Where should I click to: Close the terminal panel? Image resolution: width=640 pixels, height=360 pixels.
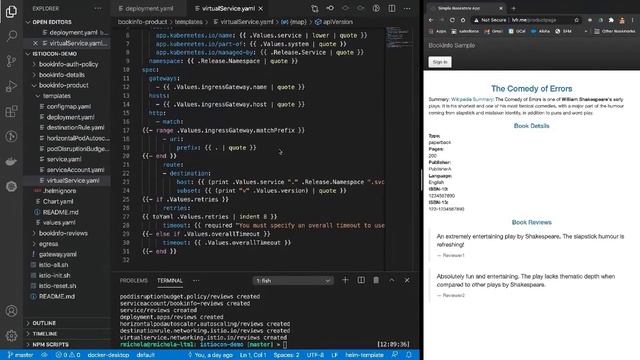(407, 280)
